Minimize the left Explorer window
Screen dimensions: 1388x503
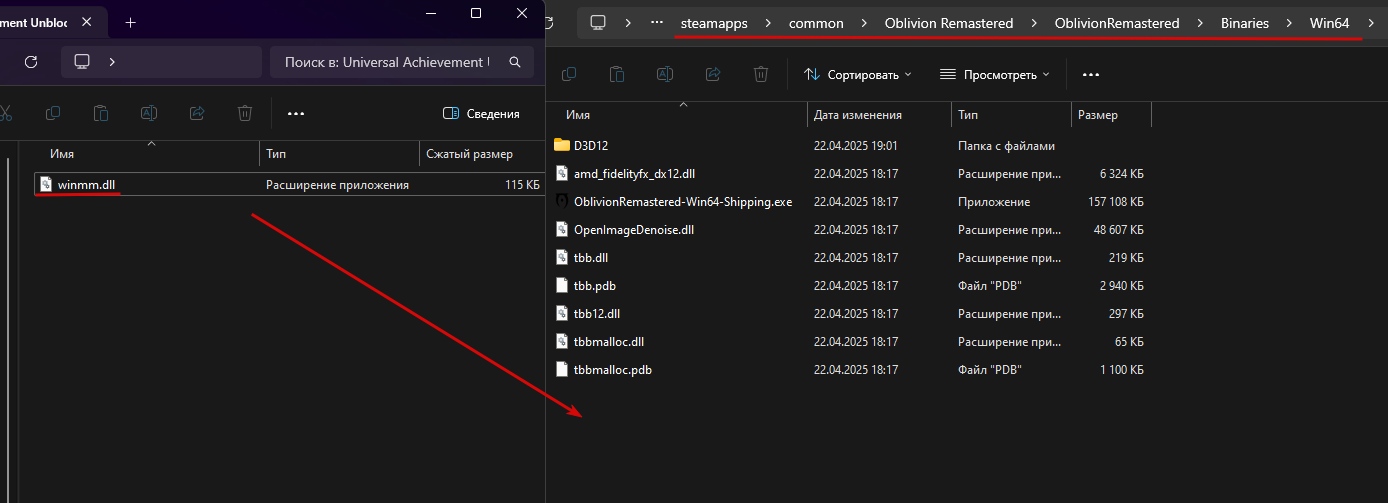(431, 13)
